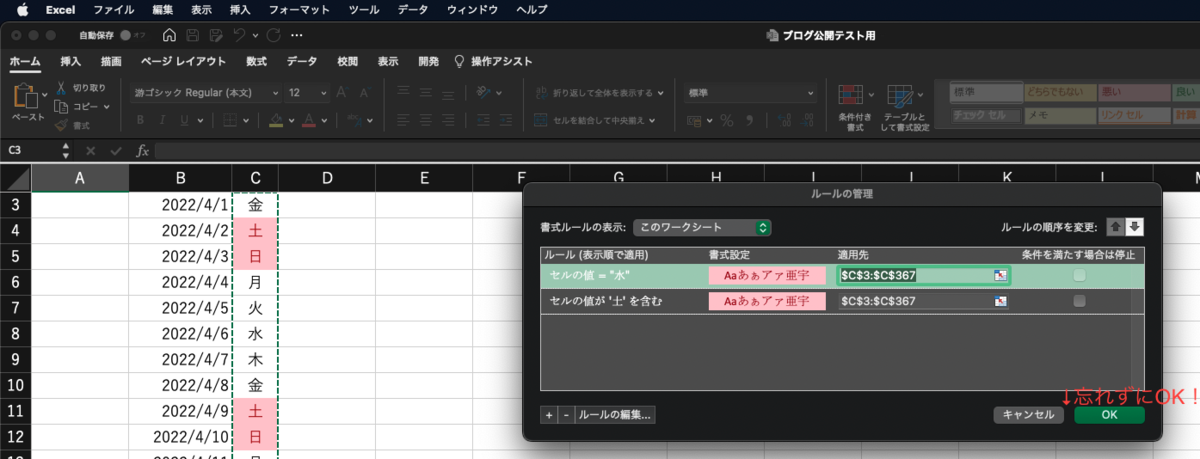
Task: Click the + add rule button
Action: (549, 414)
